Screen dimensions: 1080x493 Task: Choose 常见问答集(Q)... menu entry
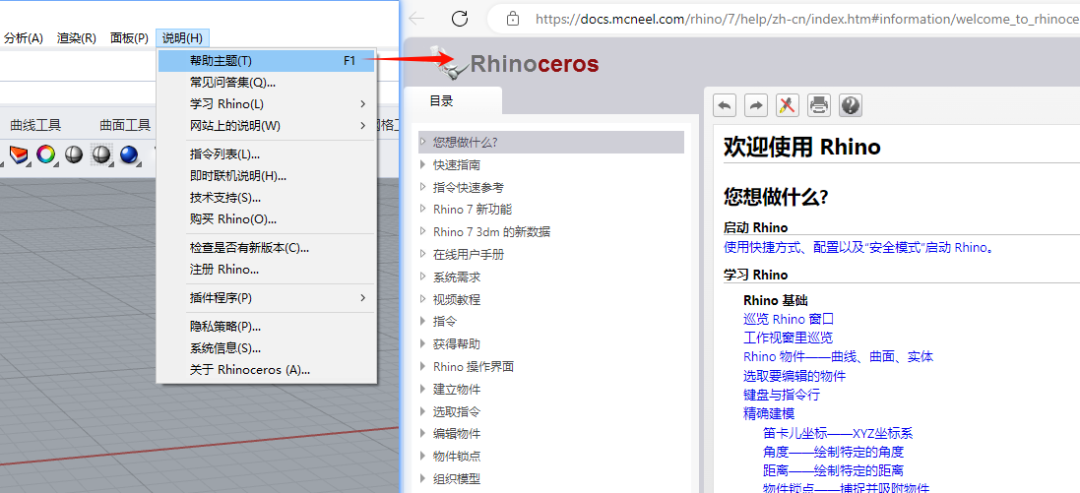(267, 83)
